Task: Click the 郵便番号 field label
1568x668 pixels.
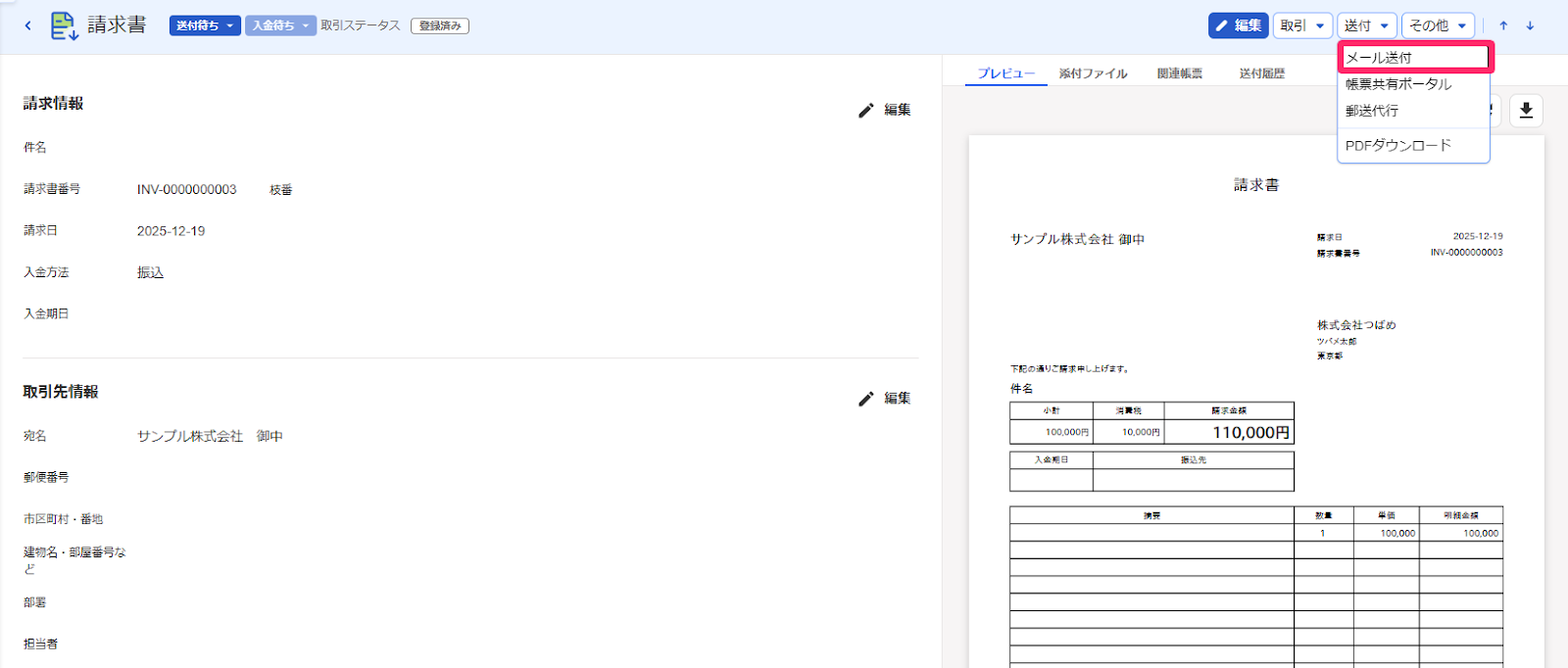Action: coord(46,477)
